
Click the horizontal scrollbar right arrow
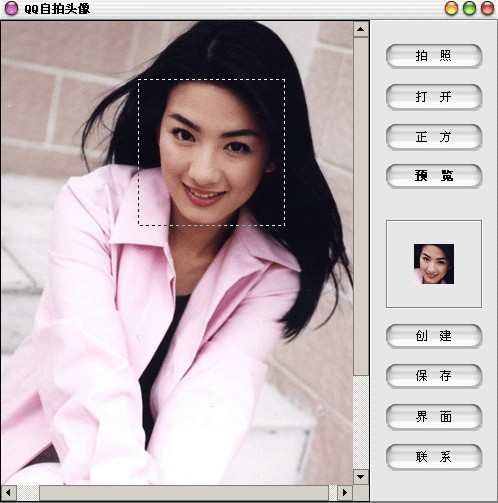(345, 493)
